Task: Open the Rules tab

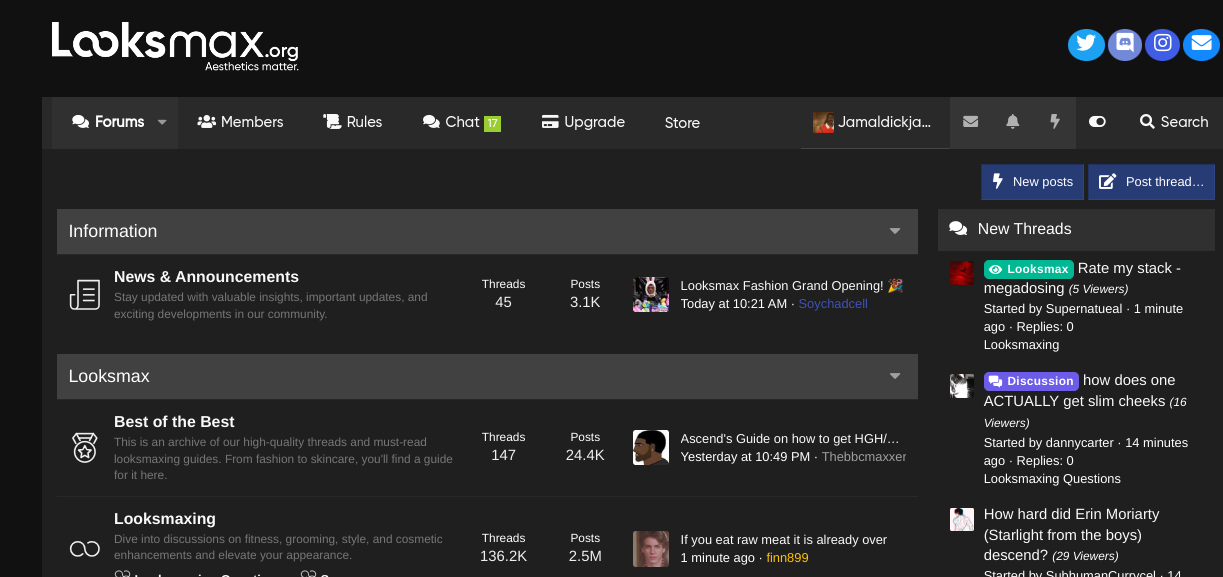Action: [x=352, y=122]
